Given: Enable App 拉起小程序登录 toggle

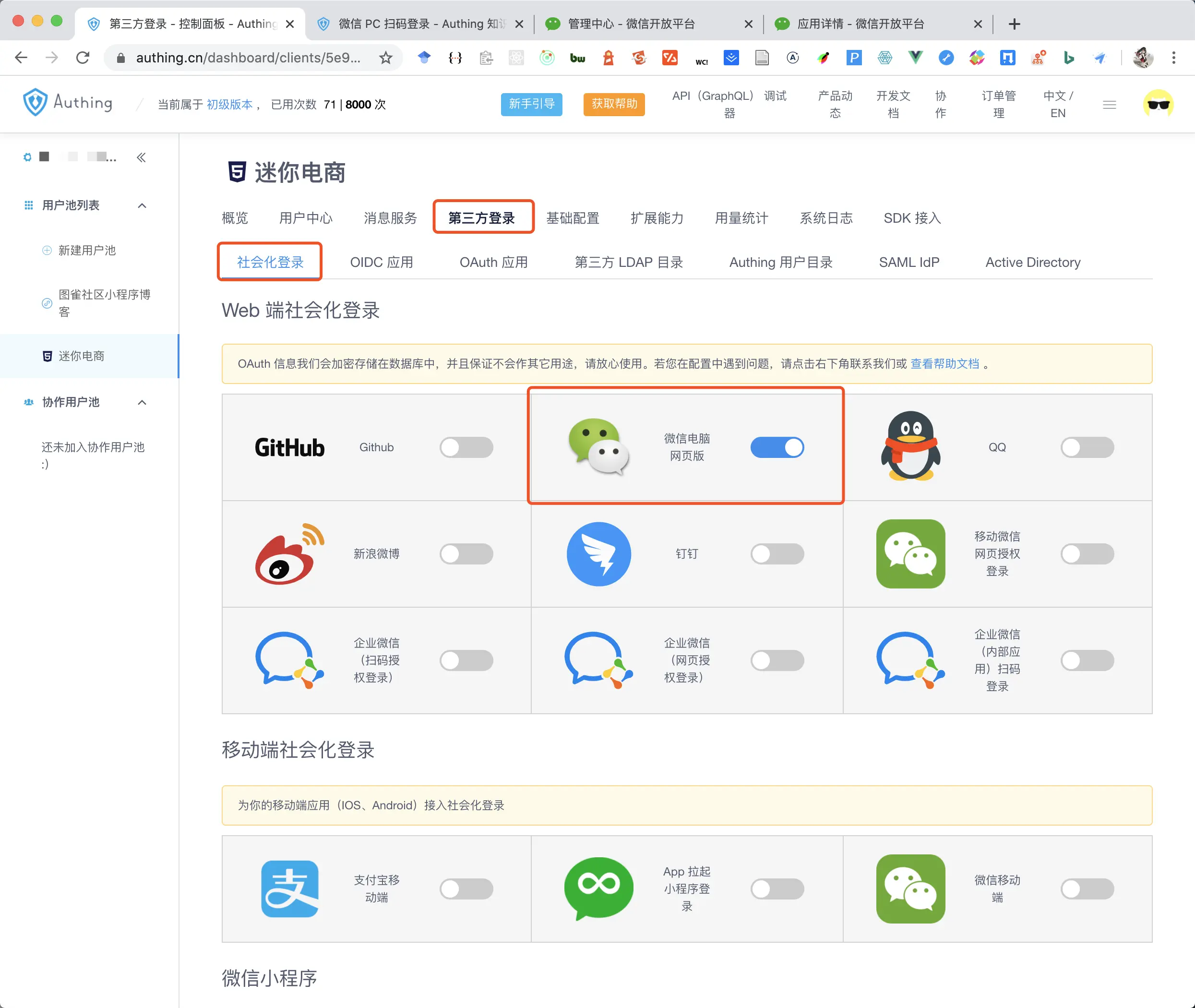Looking at the screenshot, I should coord(777,888).
